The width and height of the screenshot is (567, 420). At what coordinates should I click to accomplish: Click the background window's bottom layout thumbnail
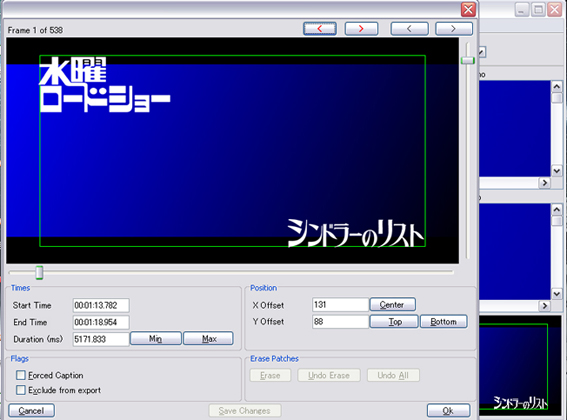pos(520,365)
